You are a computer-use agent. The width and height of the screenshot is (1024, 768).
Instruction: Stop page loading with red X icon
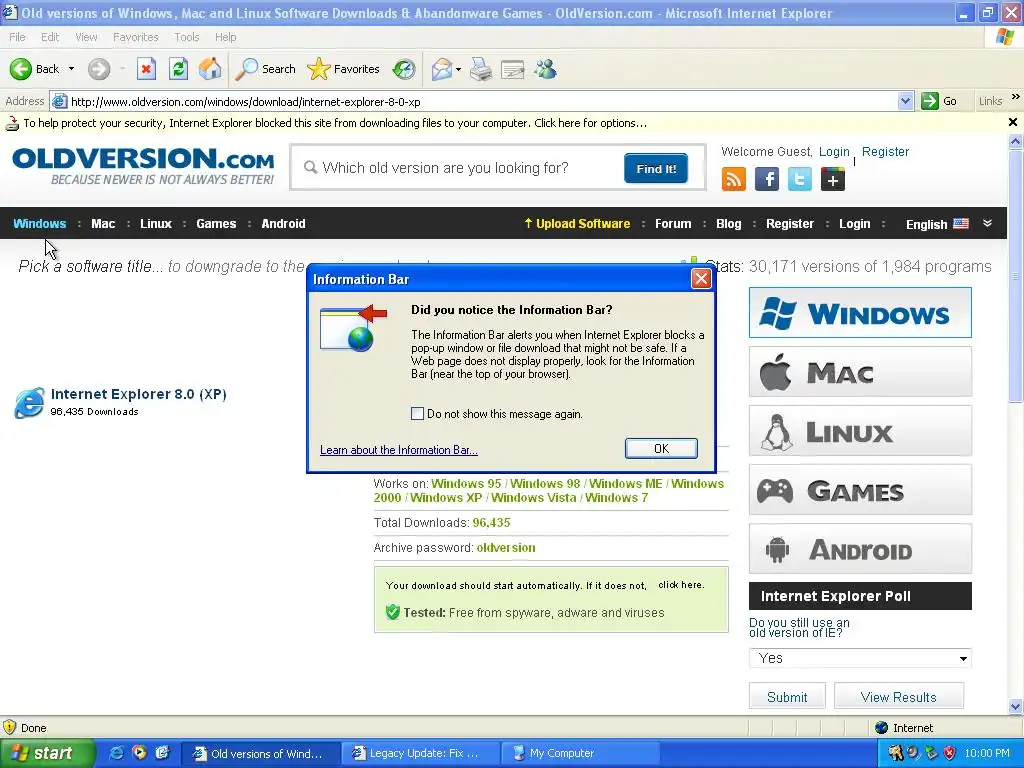tap(146, 69)
